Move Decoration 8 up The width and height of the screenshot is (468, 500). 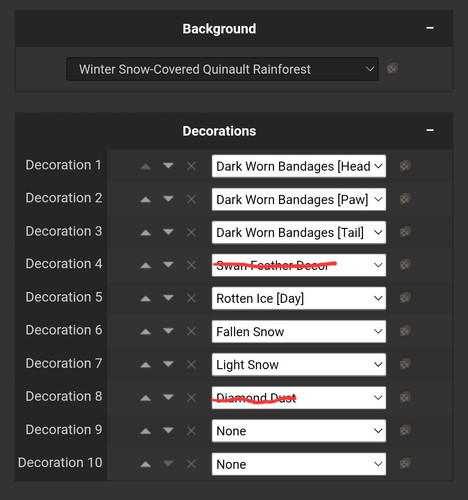pyautogui.click(x=146, y=398)
